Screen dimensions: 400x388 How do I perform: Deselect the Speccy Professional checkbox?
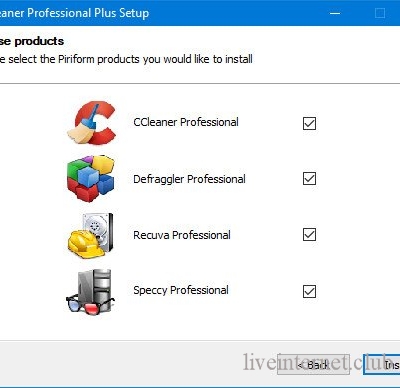309,291
